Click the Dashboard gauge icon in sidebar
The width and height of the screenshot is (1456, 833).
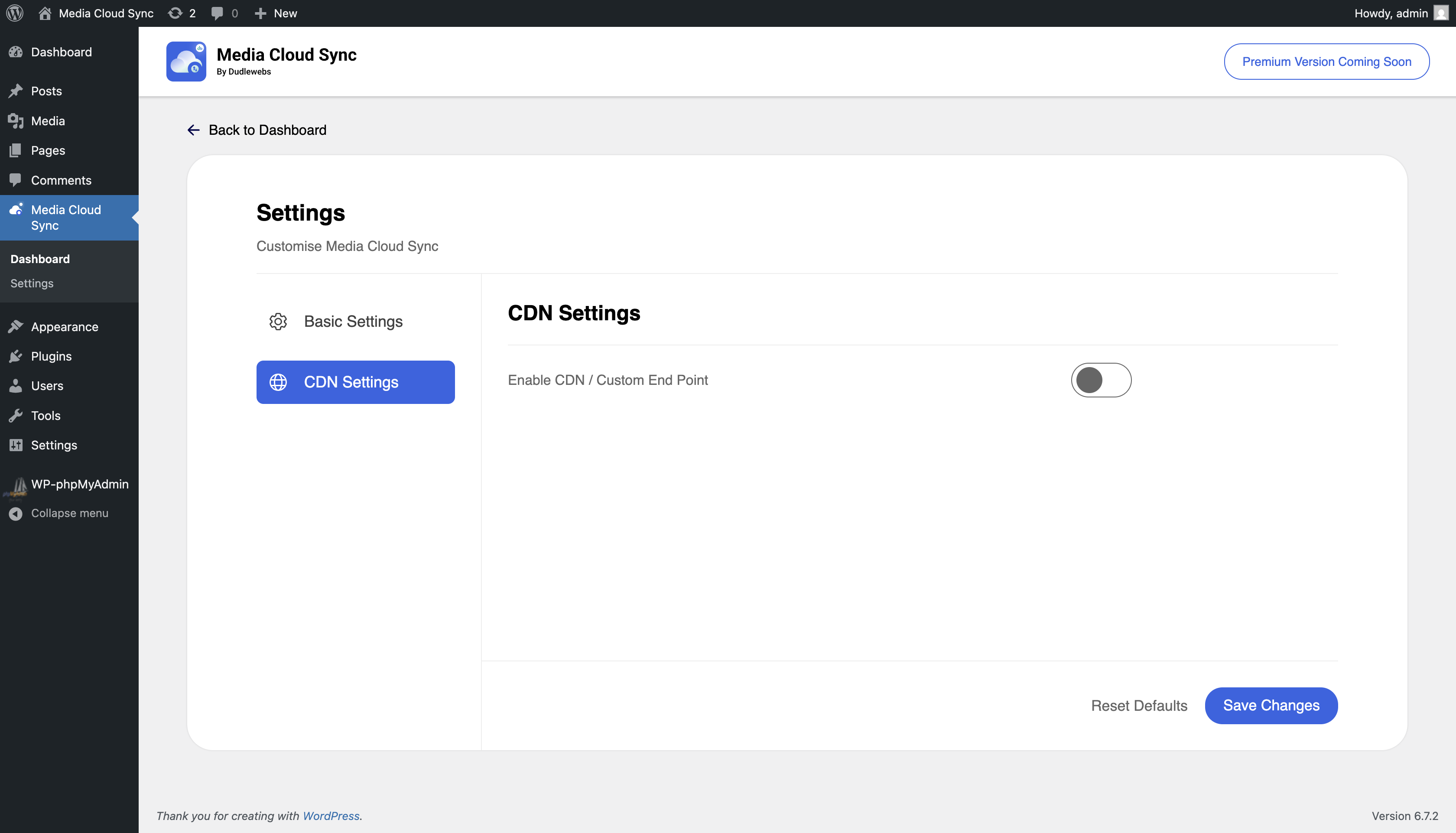[16, 52]
